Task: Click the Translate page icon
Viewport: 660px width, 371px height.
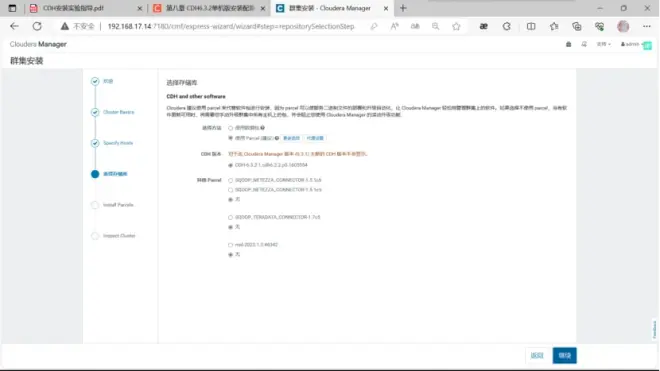Action: click(415, 26)
